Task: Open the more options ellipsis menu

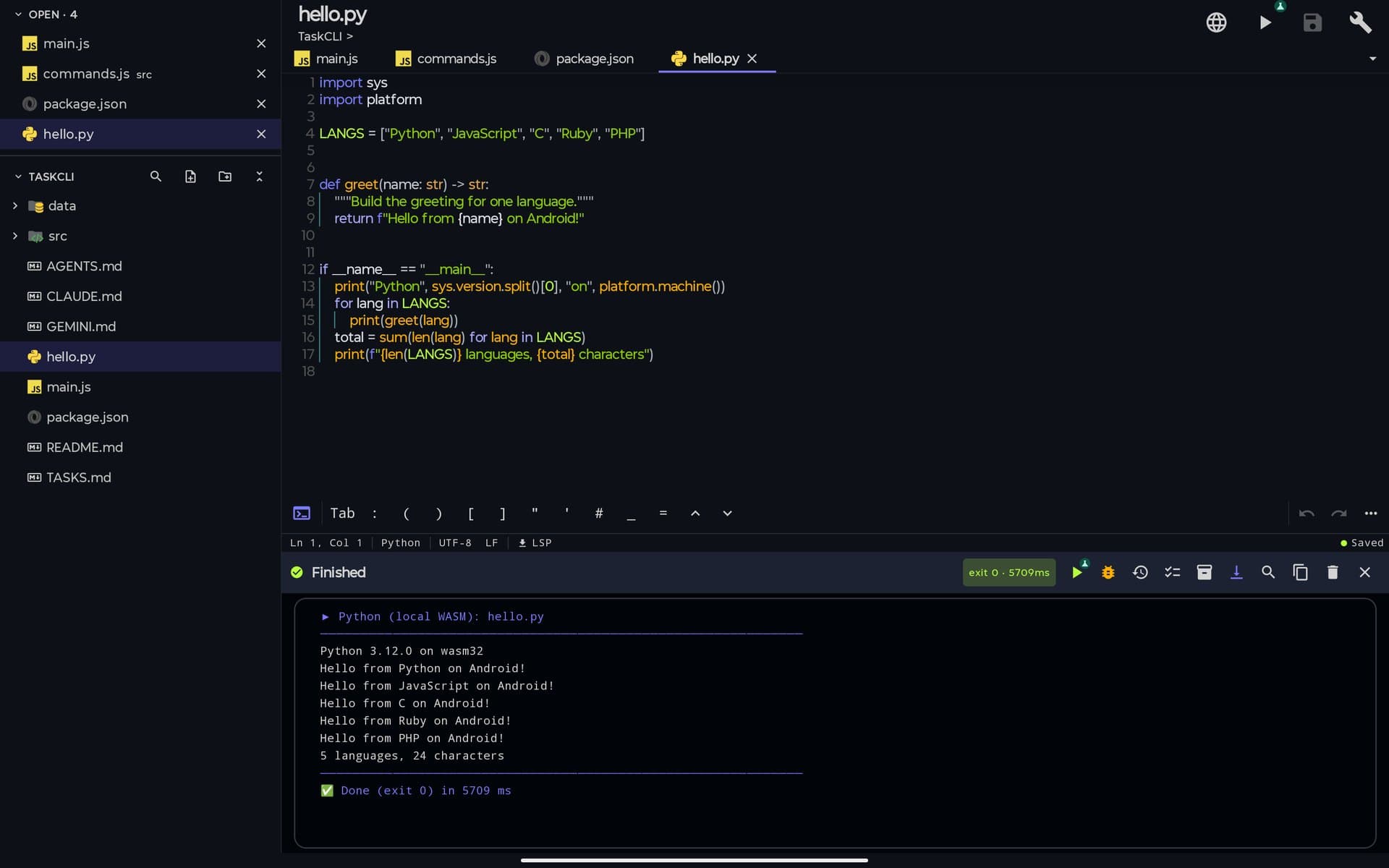Action: (1371, 514)
